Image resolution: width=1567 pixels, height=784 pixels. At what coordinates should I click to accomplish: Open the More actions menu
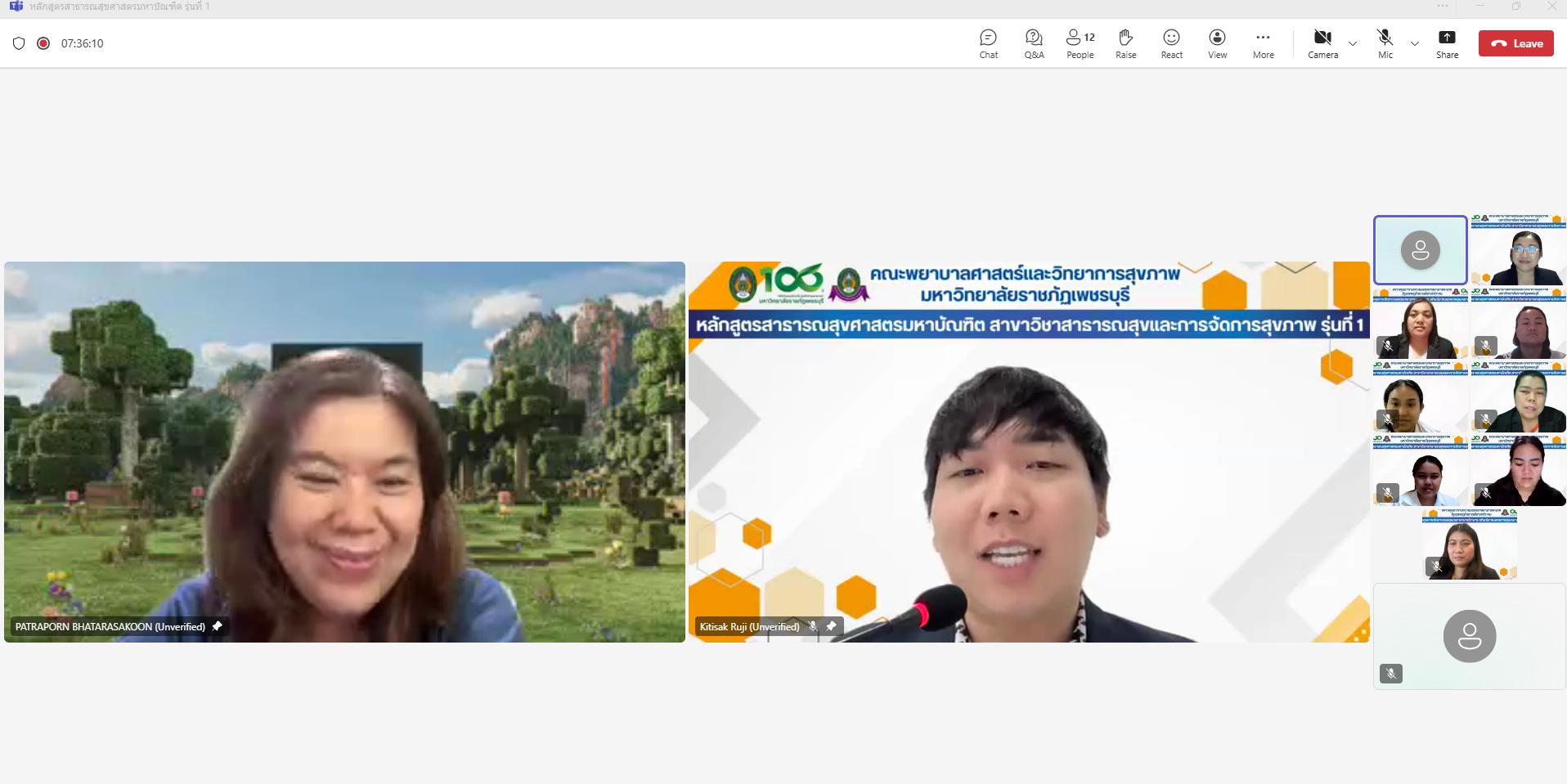1263,43
